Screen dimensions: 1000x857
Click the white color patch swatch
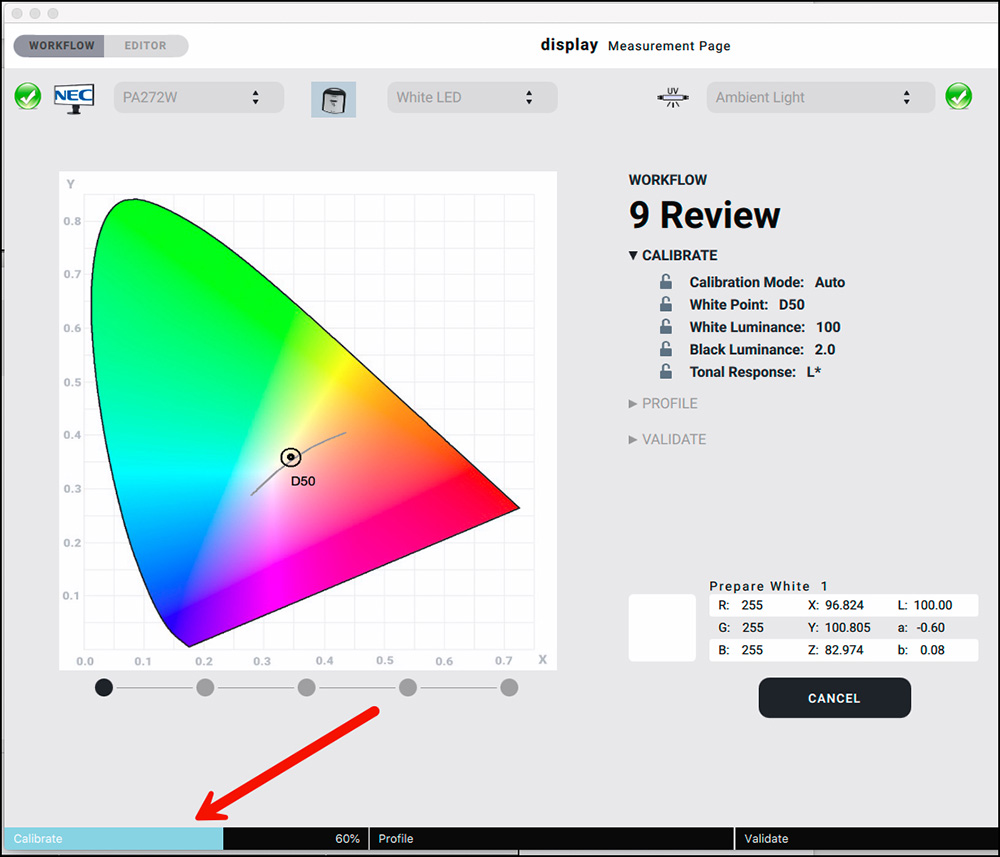662,627
